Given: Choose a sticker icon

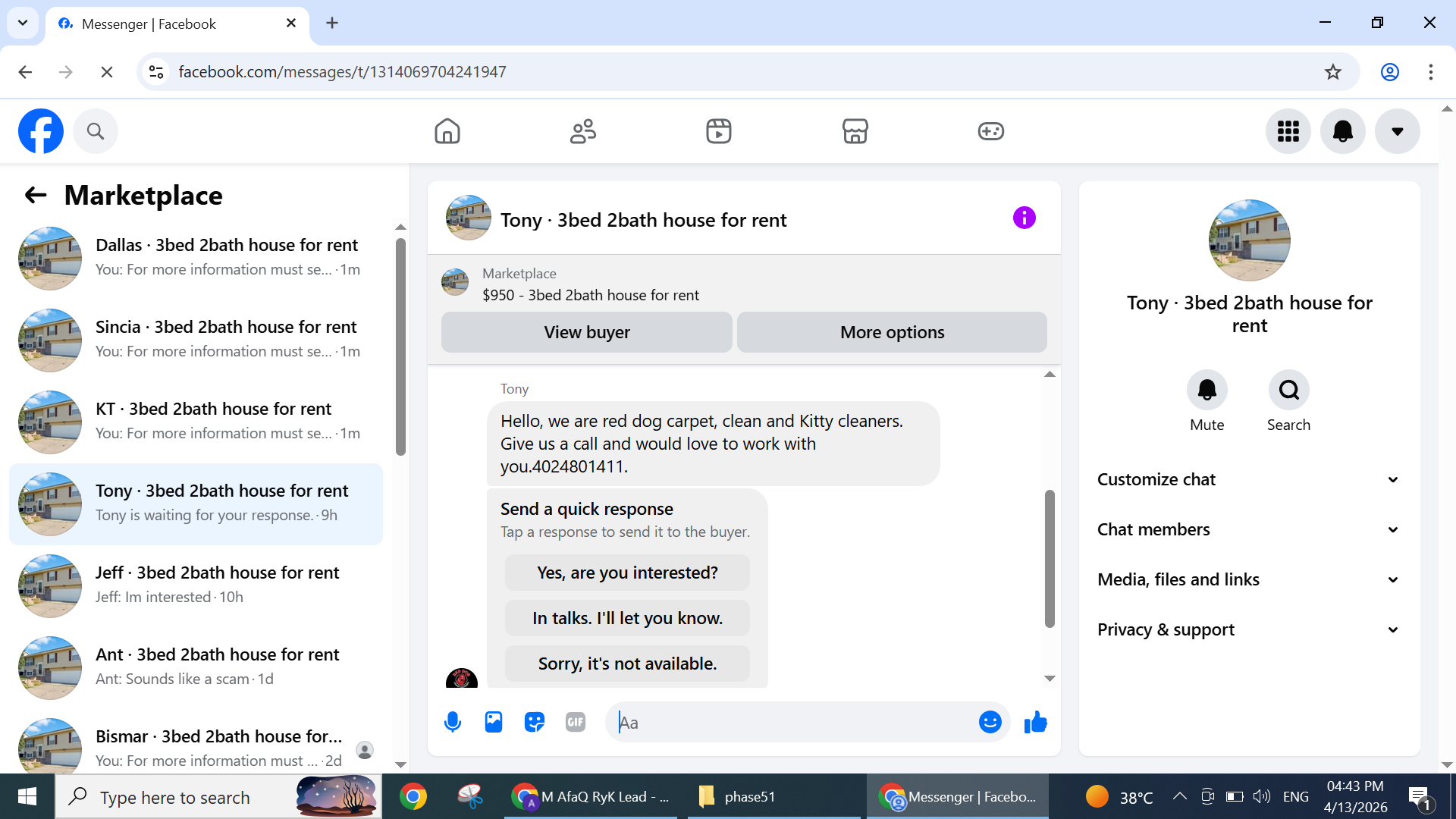Looking at the screenshot, I should [x=535, y=723].
